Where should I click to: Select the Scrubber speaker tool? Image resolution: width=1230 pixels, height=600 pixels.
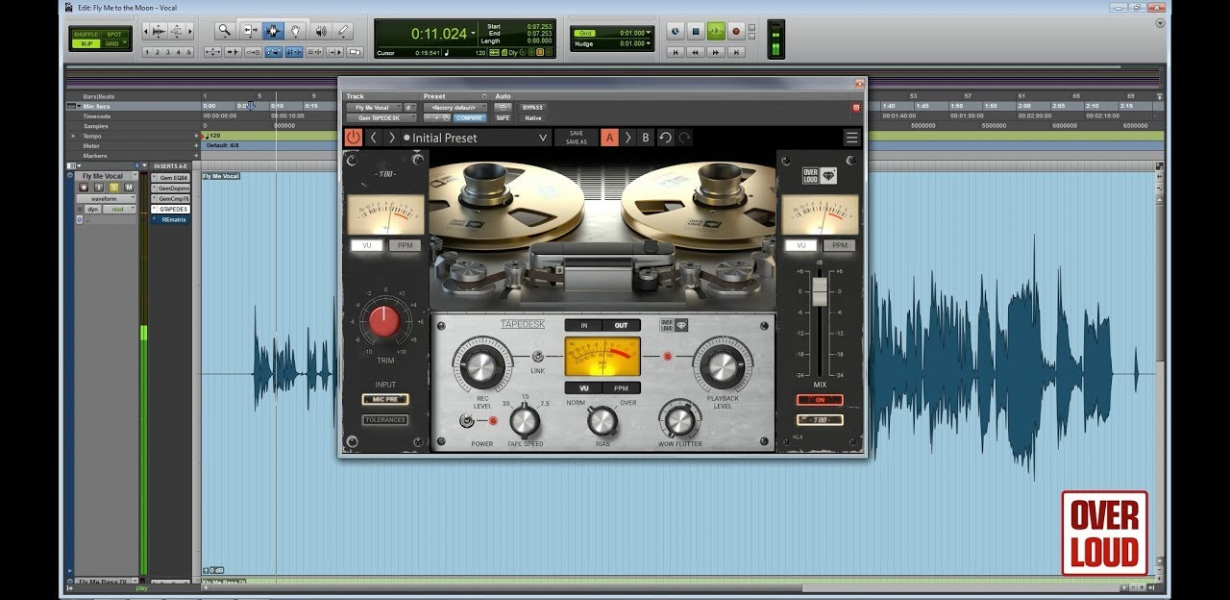click(x=320, y=31)
